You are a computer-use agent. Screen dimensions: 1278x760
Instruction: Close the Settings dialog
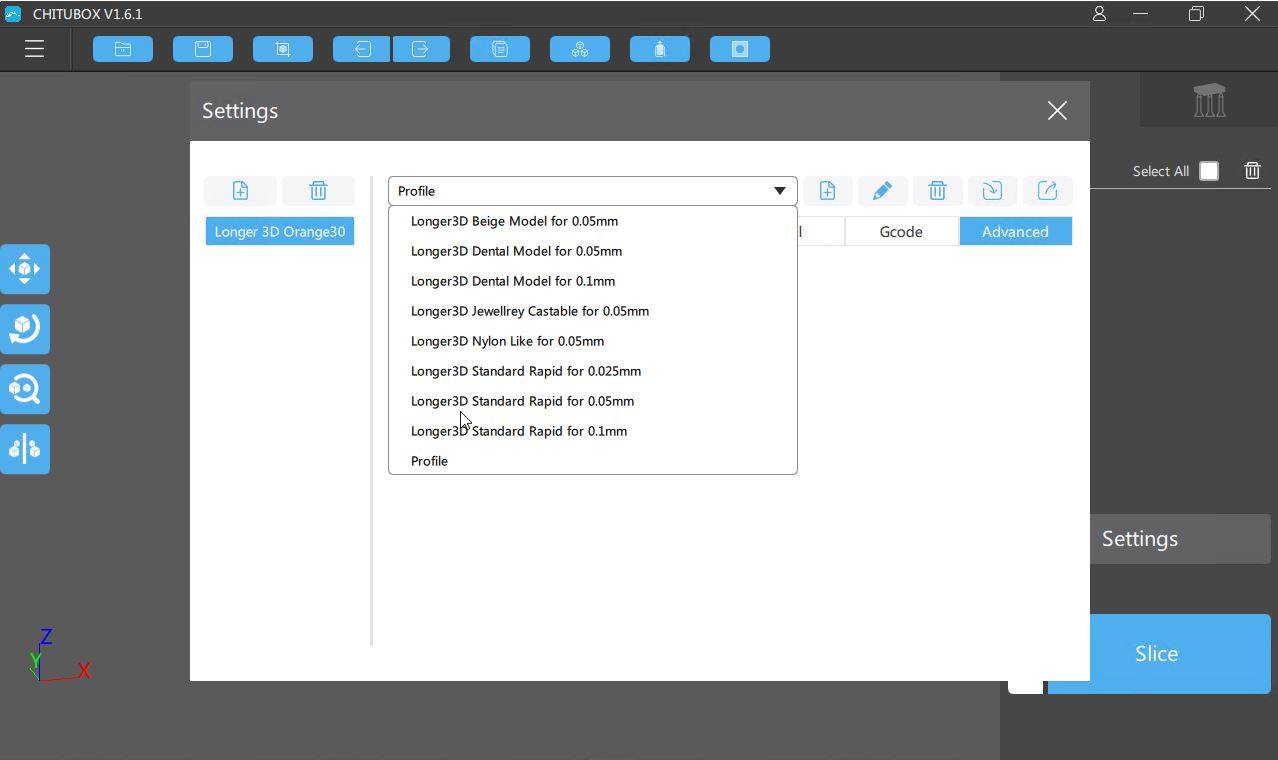(x=1057, y=111)
